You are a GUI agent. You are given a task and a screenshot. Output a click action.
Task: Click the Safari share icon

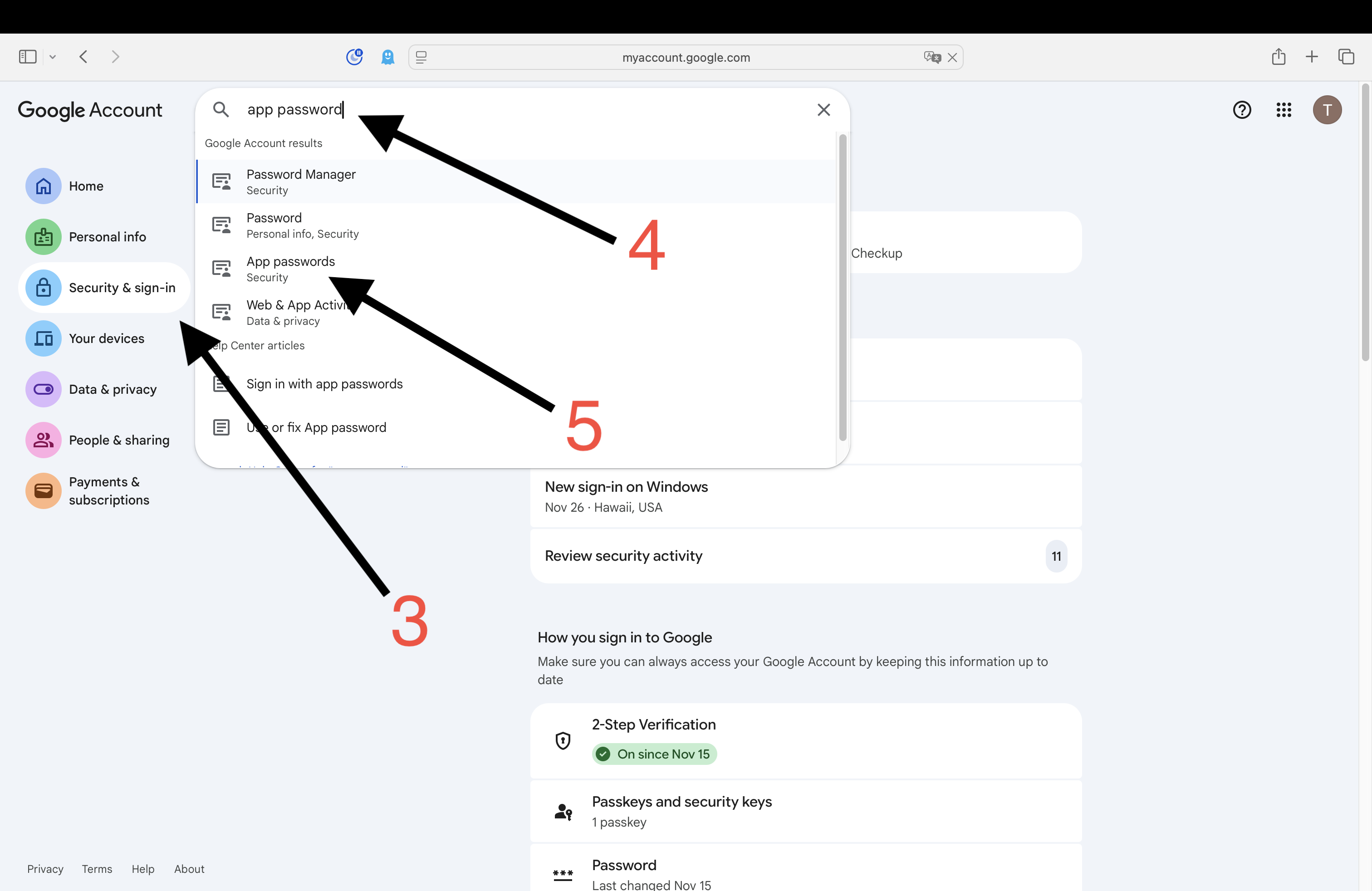(1279, 56)
